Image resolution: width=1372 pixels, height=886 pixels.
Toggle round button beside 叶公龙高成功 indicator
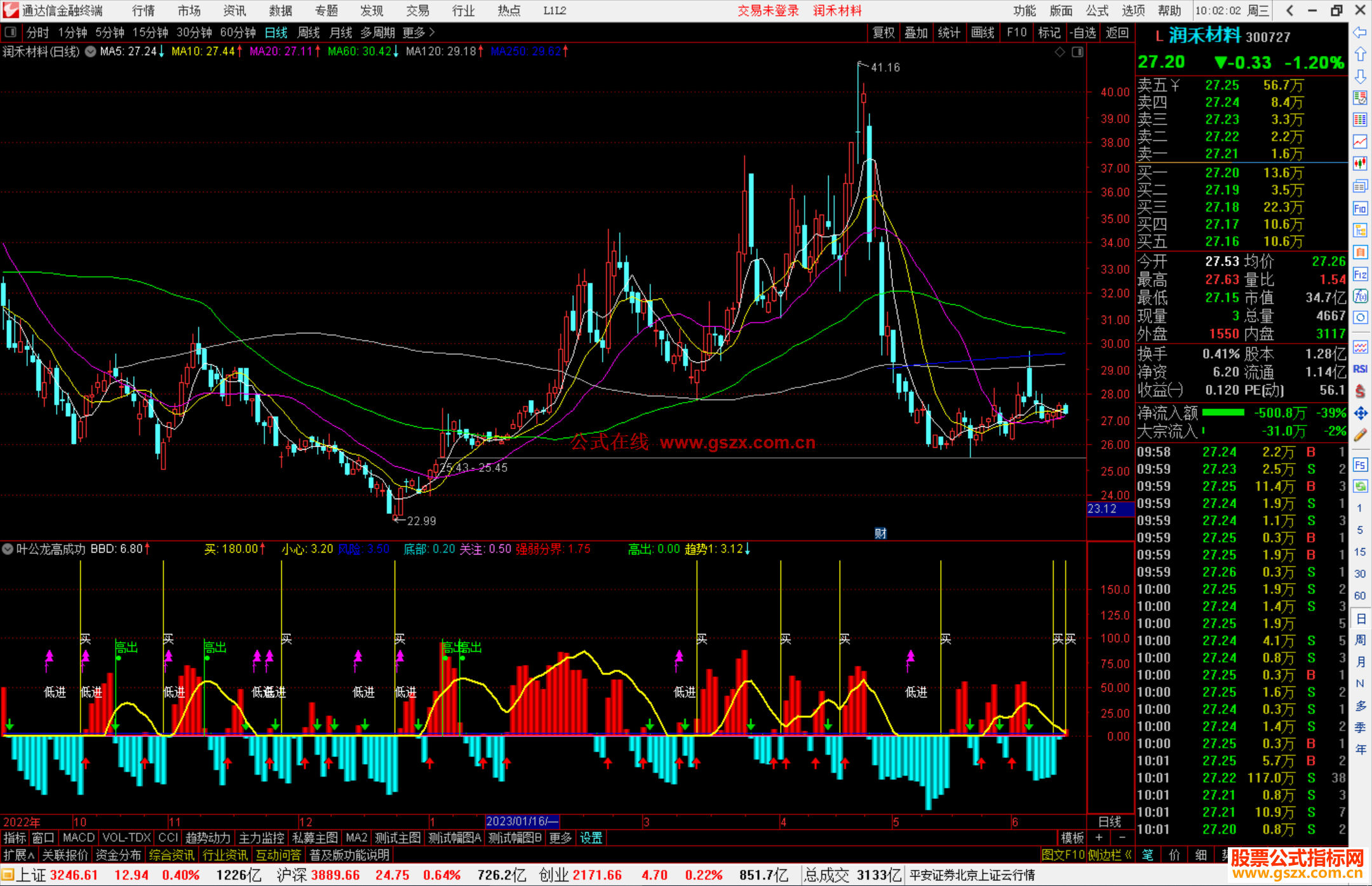8,549
